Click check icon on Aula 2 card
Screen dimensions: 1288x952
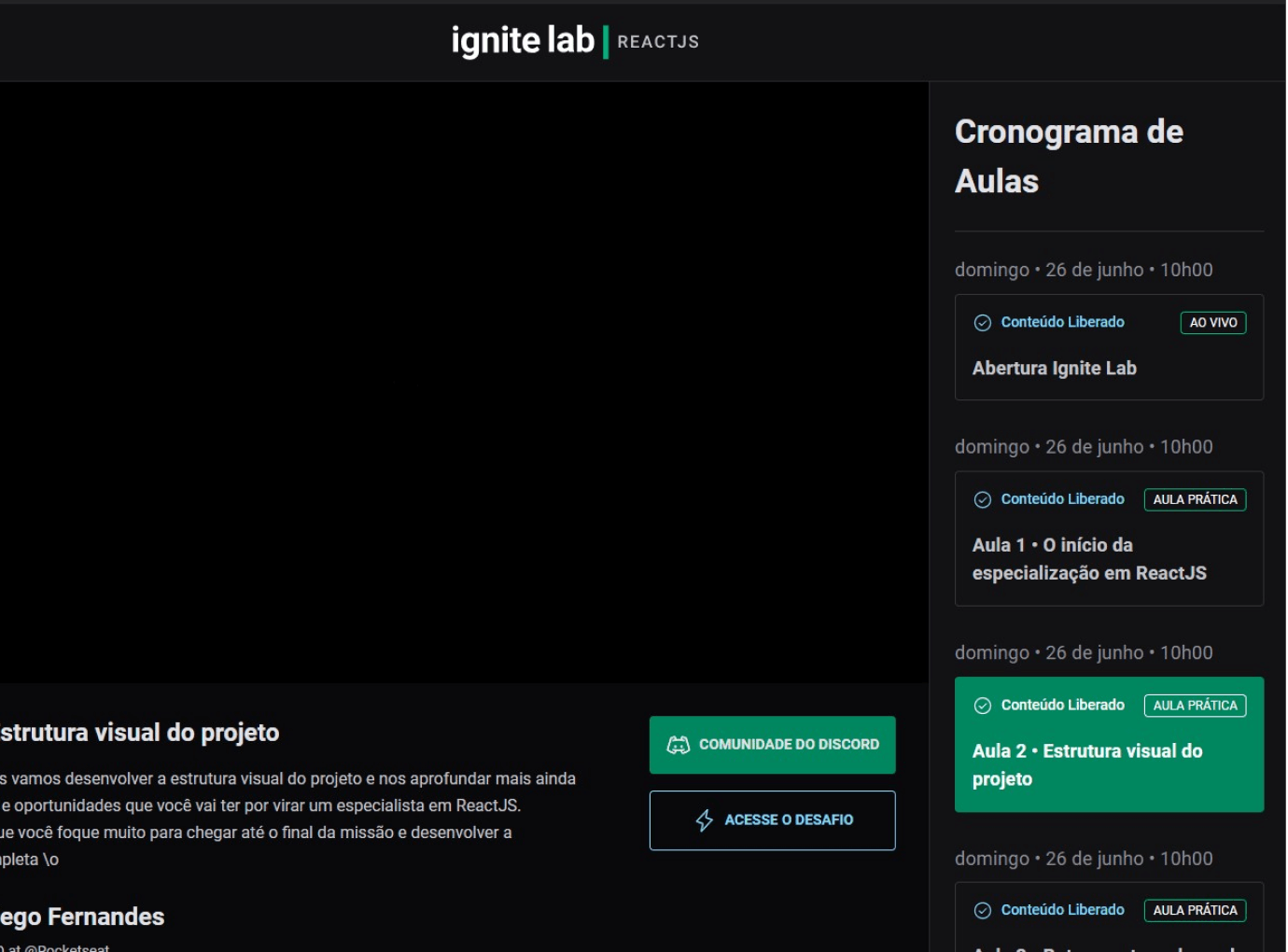click(x=982, y=706)
